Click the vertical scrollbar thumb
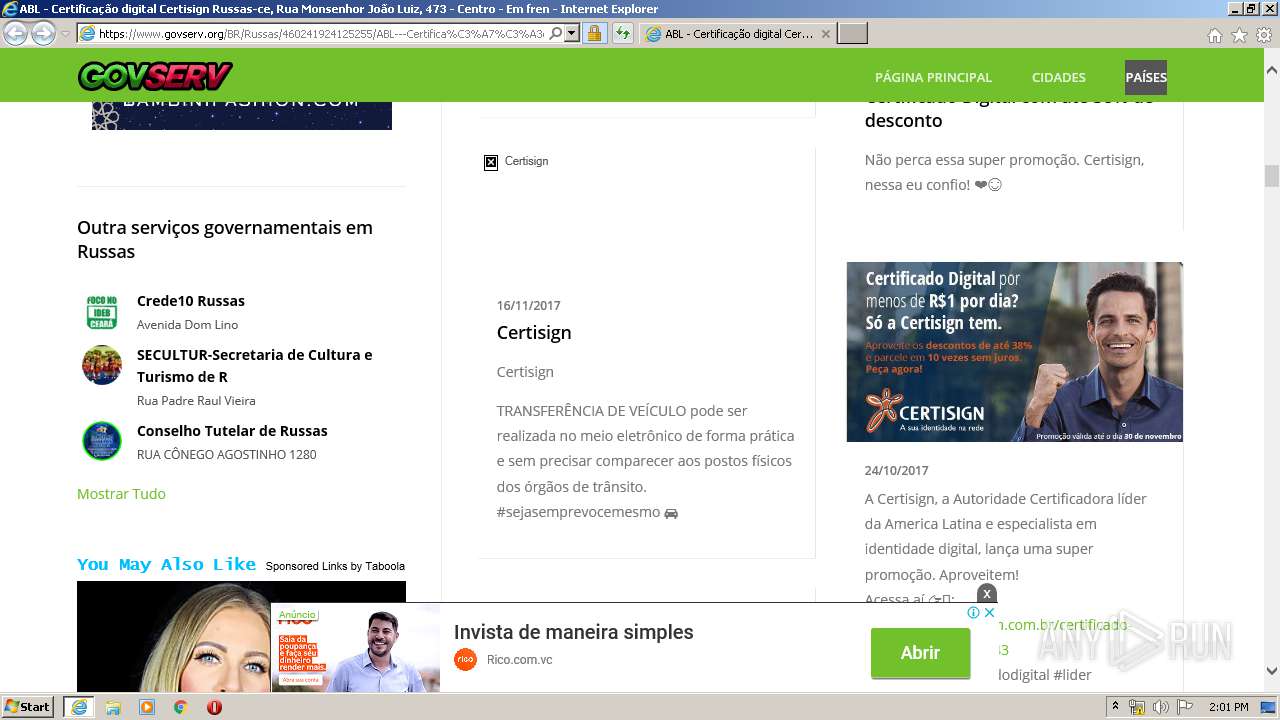Viewport: 1280px width, 720px height. (x=1272, y=176)
